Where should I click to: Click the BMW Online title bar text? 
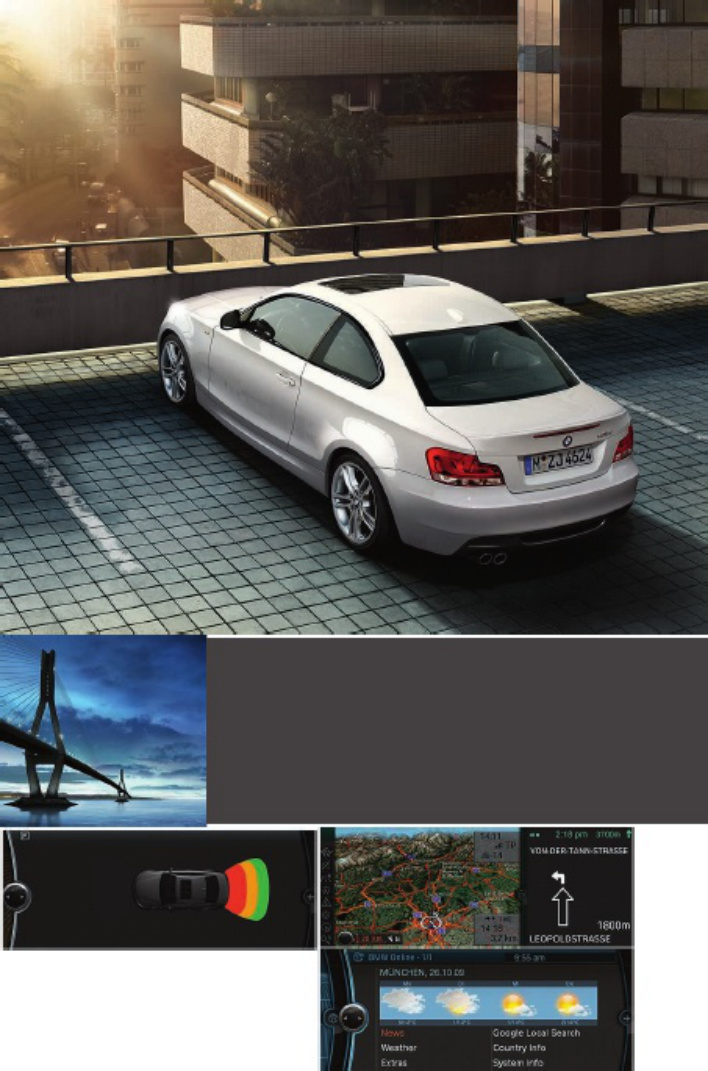400,958
